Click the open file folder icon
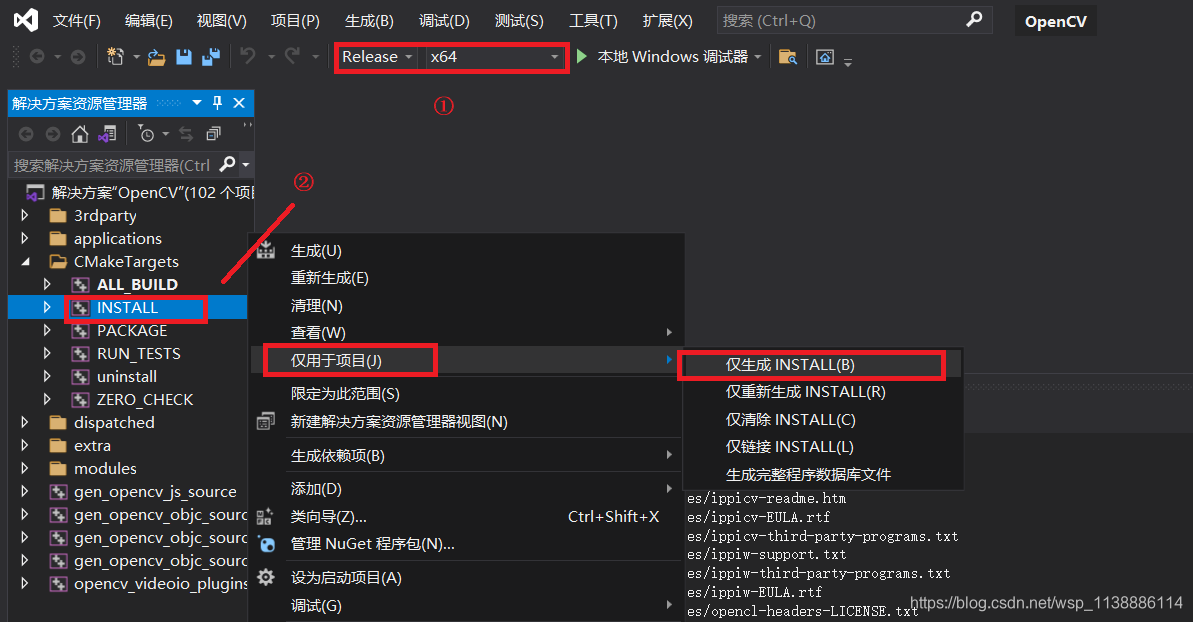The image size is (1193, 622). 157,57
